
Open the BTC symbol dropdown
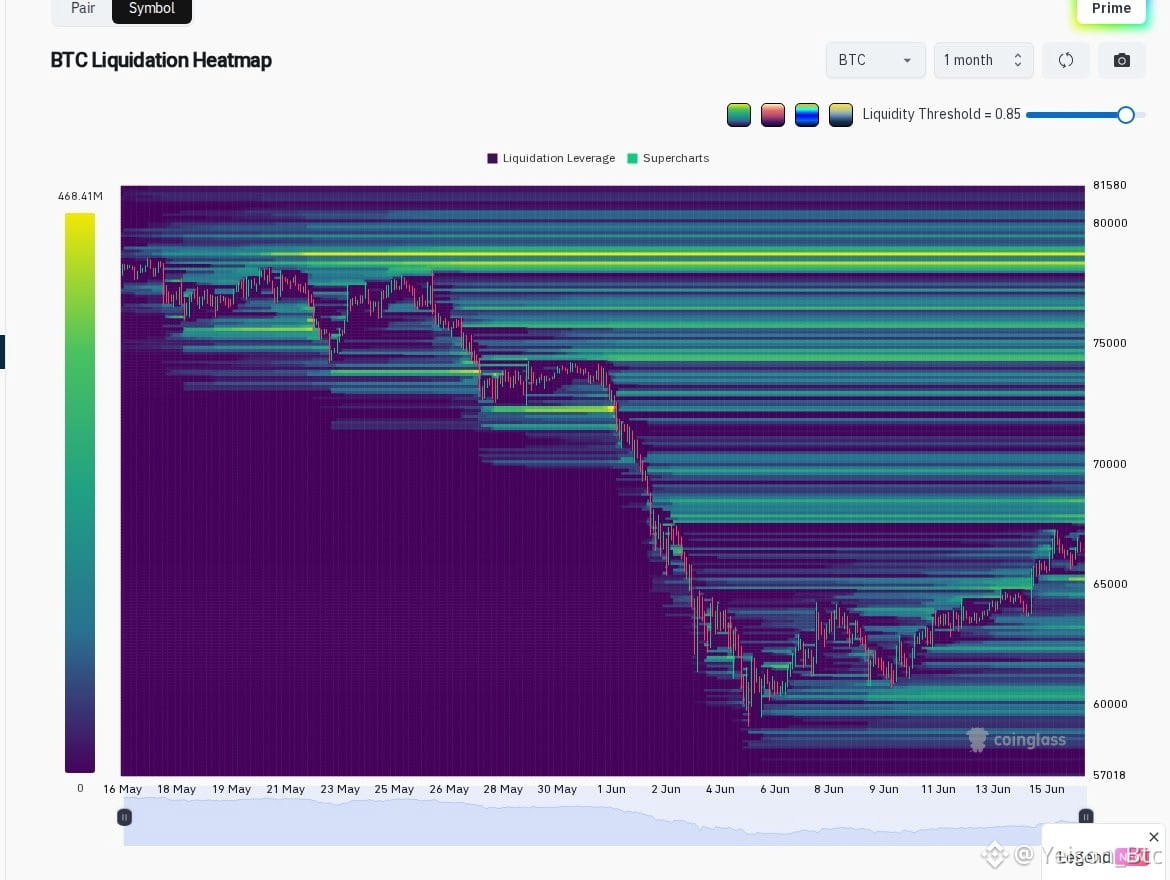point(875,60)
